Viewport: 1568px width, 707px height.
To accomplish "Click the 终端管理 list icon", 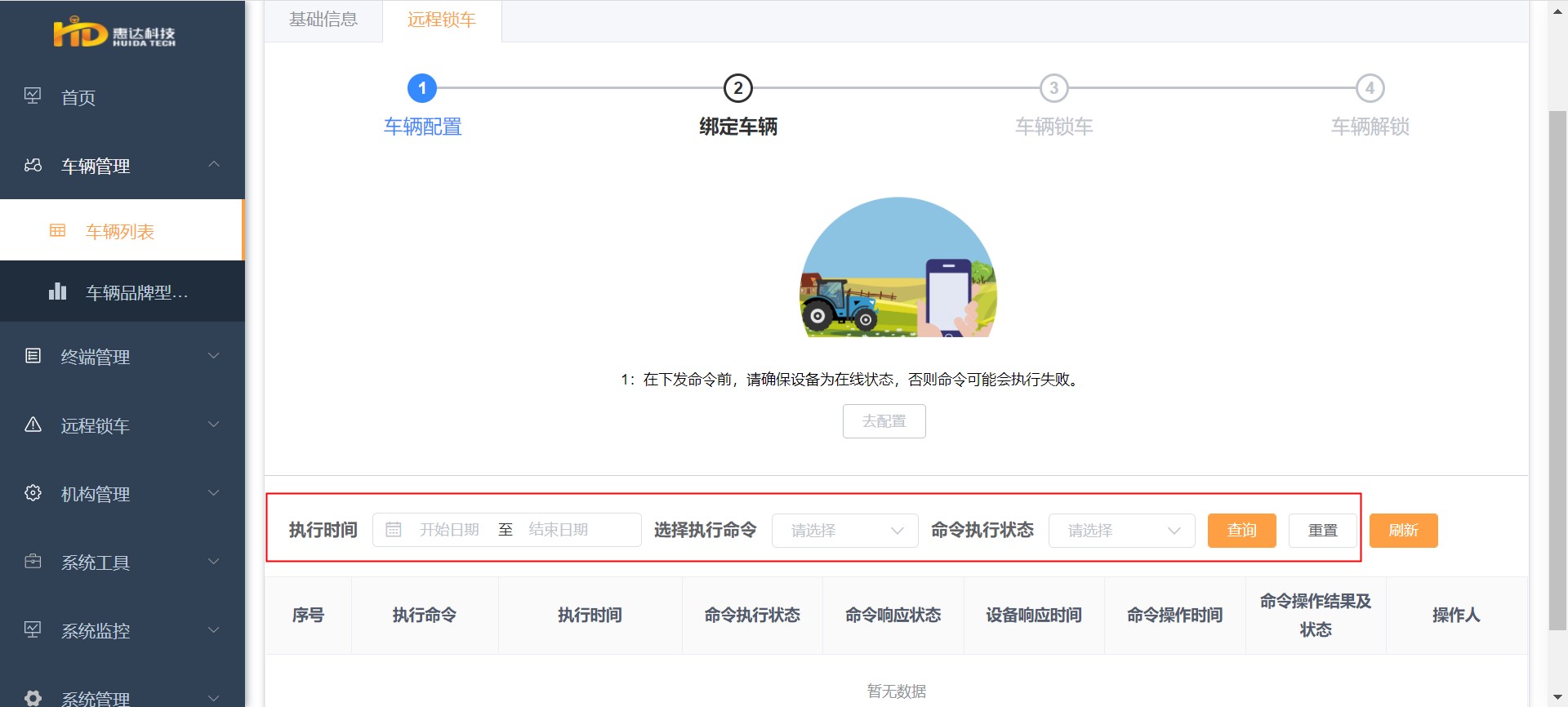I will [x=33, y=355].
